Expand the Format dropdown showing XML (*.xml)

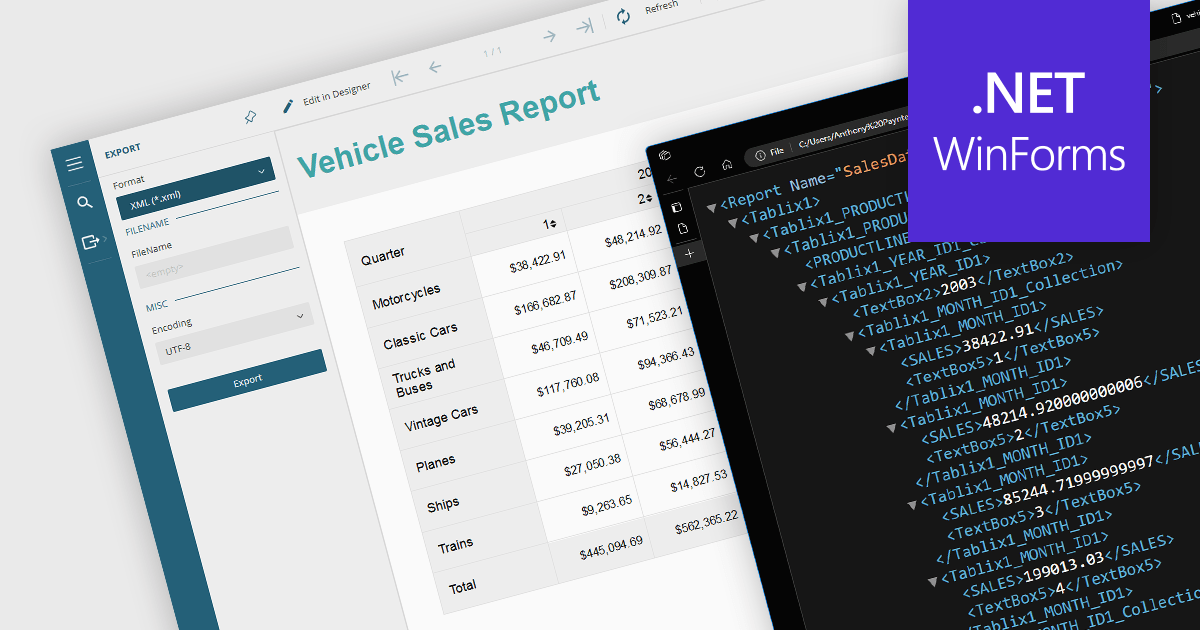(x=195, y=184)
